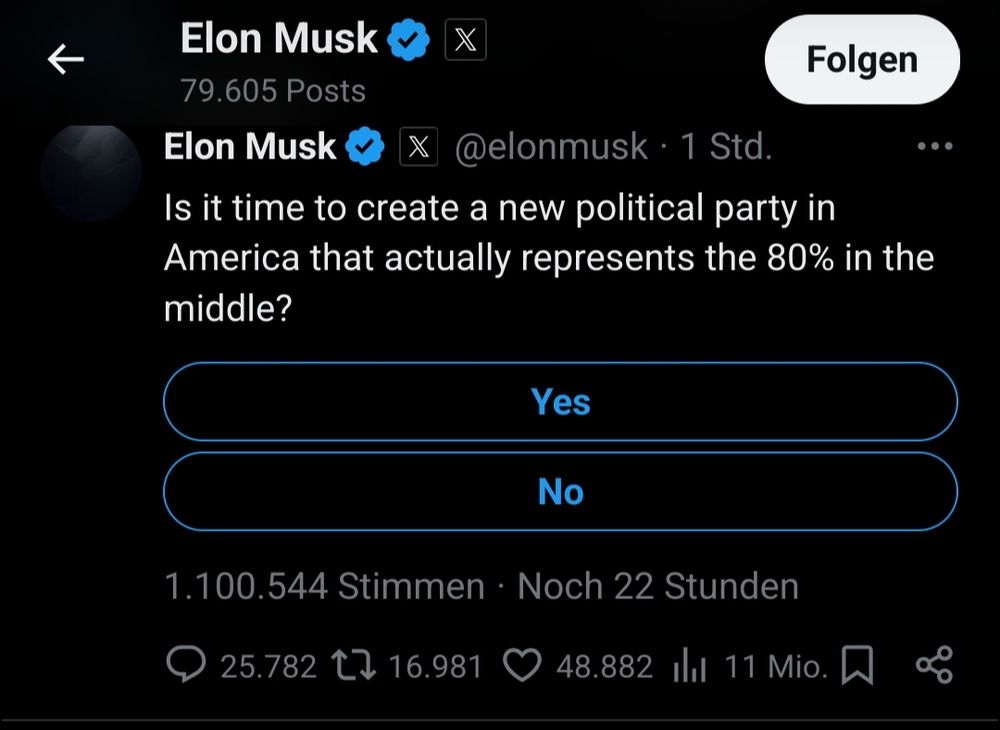Tap the repost arrows icon
Image resolution: width=1000 pixels, height=730 pixels.
(x=355, y=665)
